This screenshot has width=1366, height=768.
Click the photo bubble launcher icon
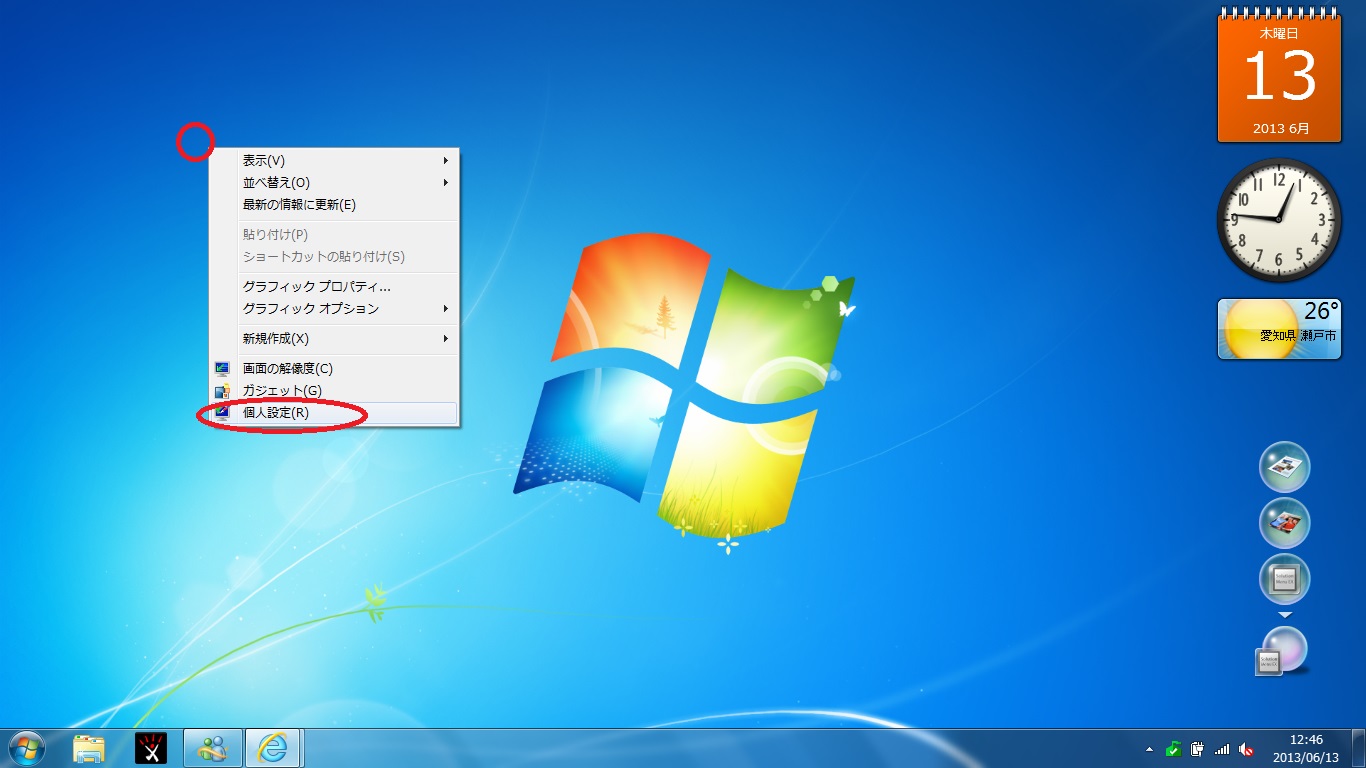(1284, 523)
